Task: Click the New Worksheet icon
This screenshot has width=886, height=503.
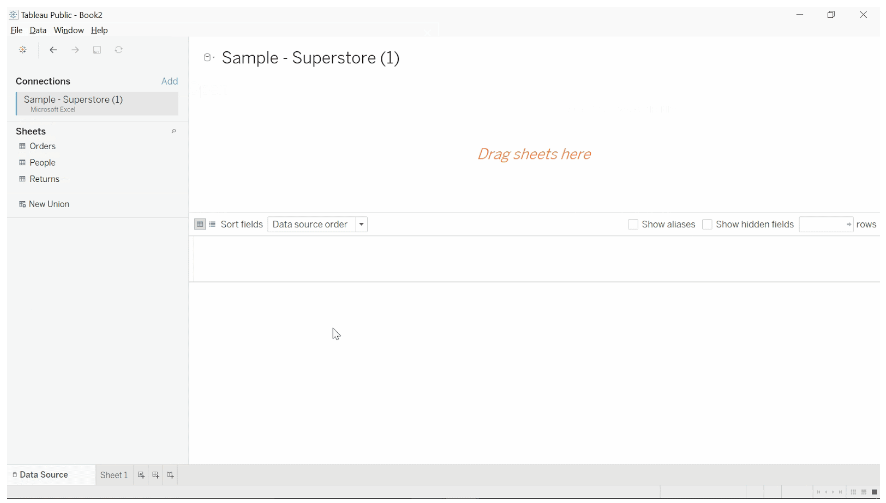Action: (x=141, y=475)
